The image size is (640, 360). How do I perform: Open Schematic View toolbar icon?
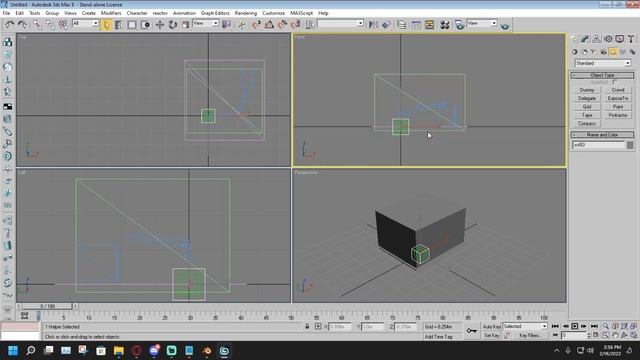[429, 25]
